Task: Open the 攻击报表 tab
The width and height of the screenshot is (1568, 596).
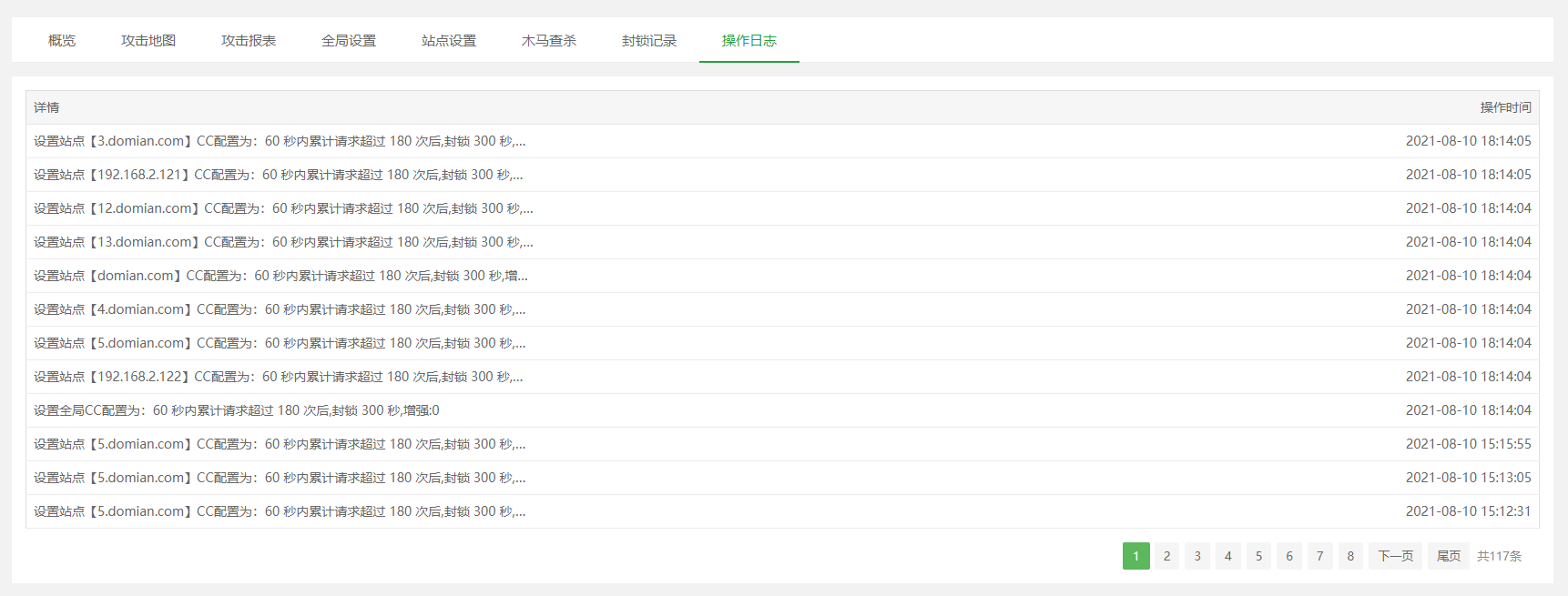Action: click(x=249, y=40)
